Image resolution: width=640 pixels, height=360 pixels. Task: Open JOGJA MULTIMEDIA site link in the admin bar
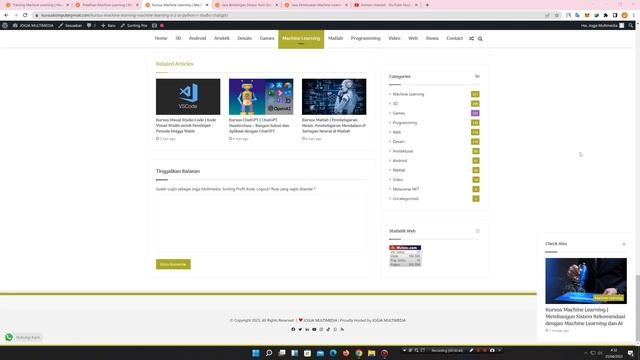pyautogui.click(x=33, y=25)
